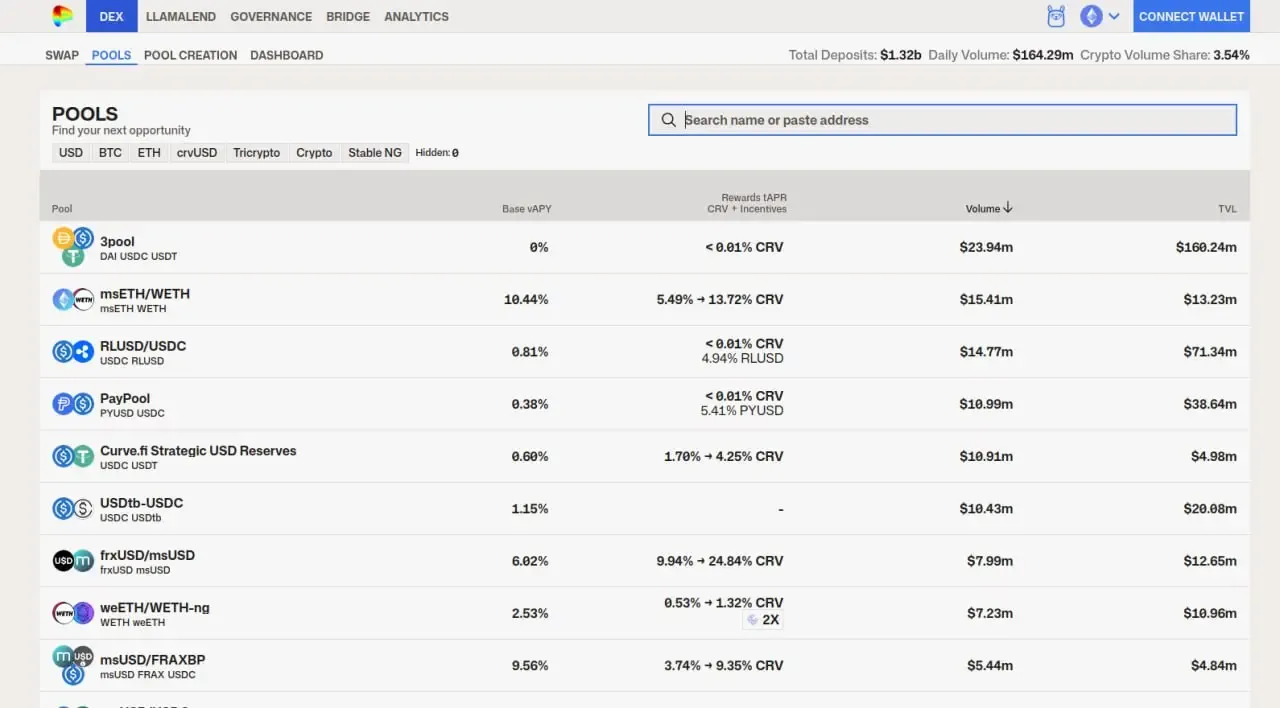Viewport: 1280px width, 708px height.
Task: Click the msETH/WETH token pair icon
Action: tap(73, 299)
